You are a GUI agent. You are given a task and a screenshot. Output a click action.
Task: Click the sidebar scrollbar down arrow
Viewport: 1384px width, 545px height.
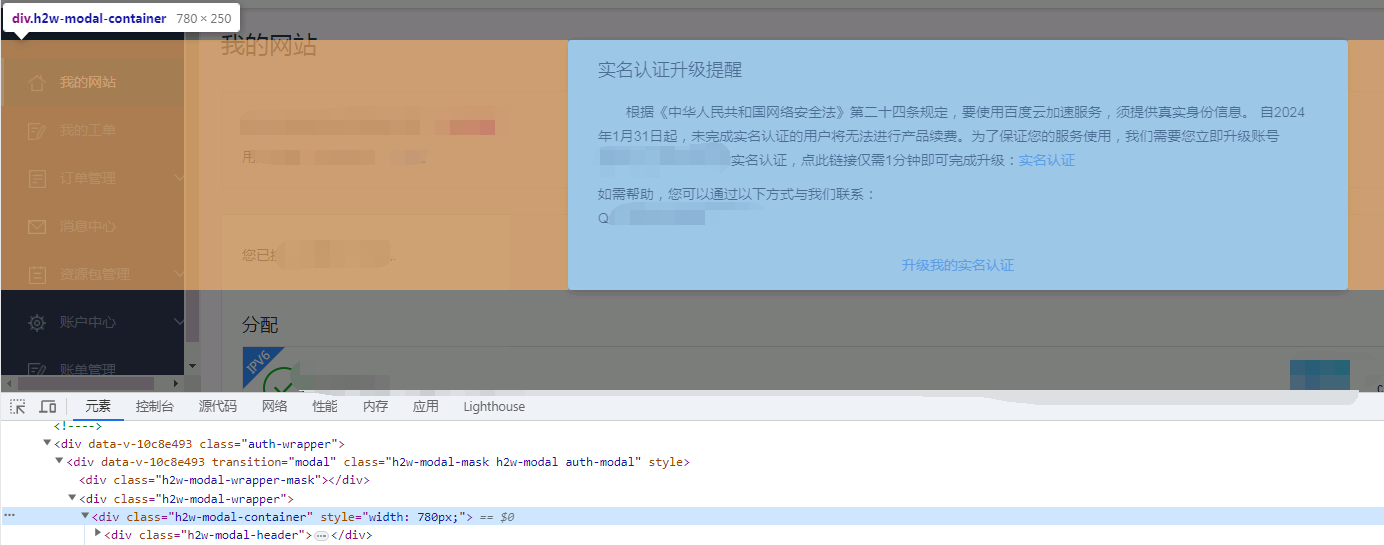click(x=192, y=366)
